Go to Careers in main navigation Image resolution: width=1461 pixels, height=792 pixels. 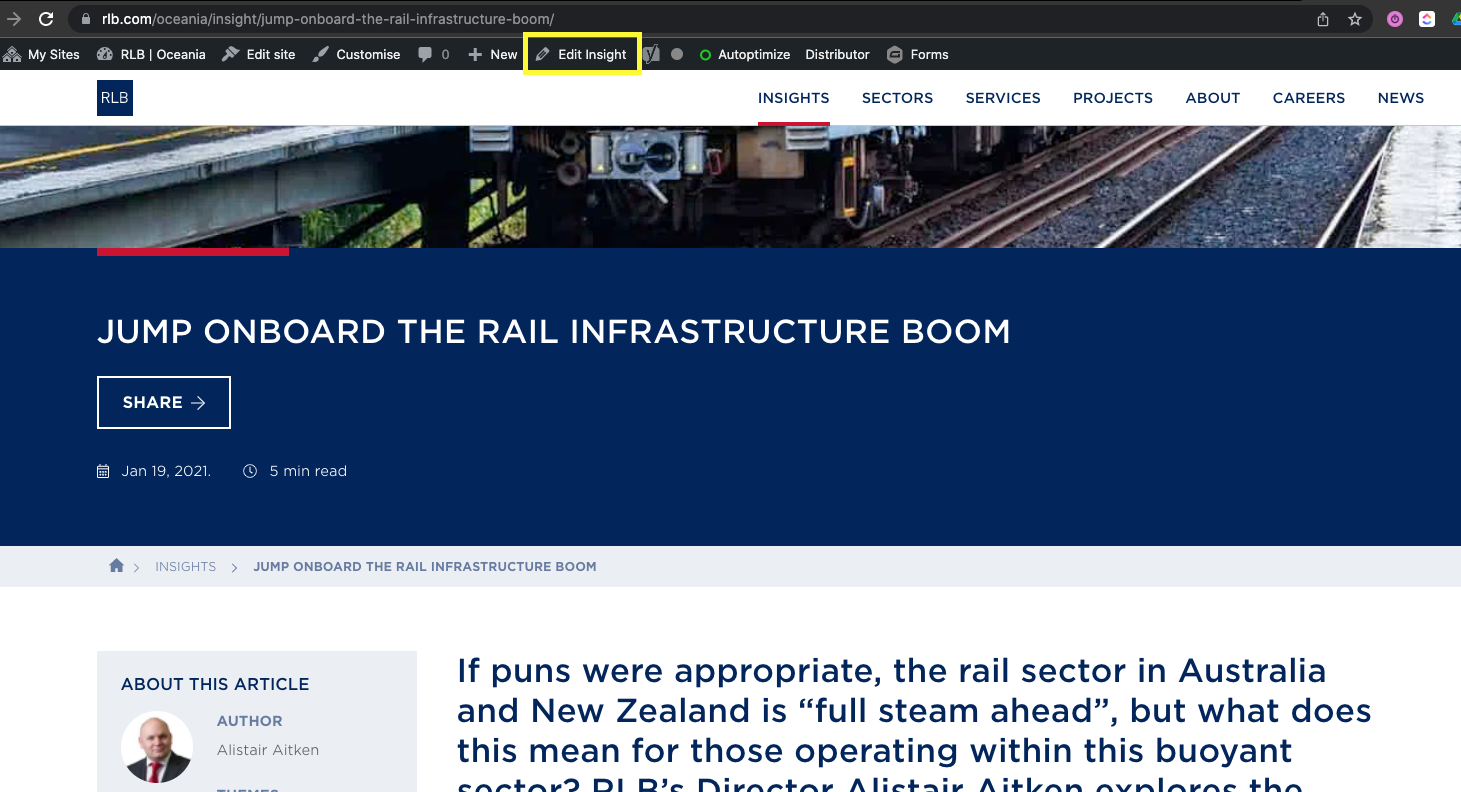pyautogui.click(x=1309, y=98)
